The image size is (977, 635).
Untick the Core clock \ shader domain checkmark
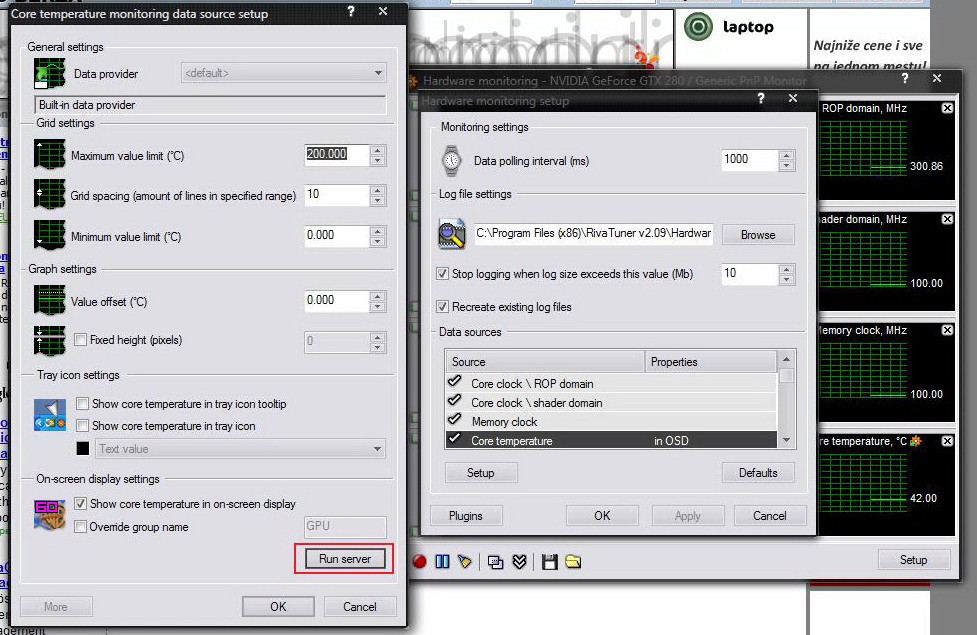point(455,401)
